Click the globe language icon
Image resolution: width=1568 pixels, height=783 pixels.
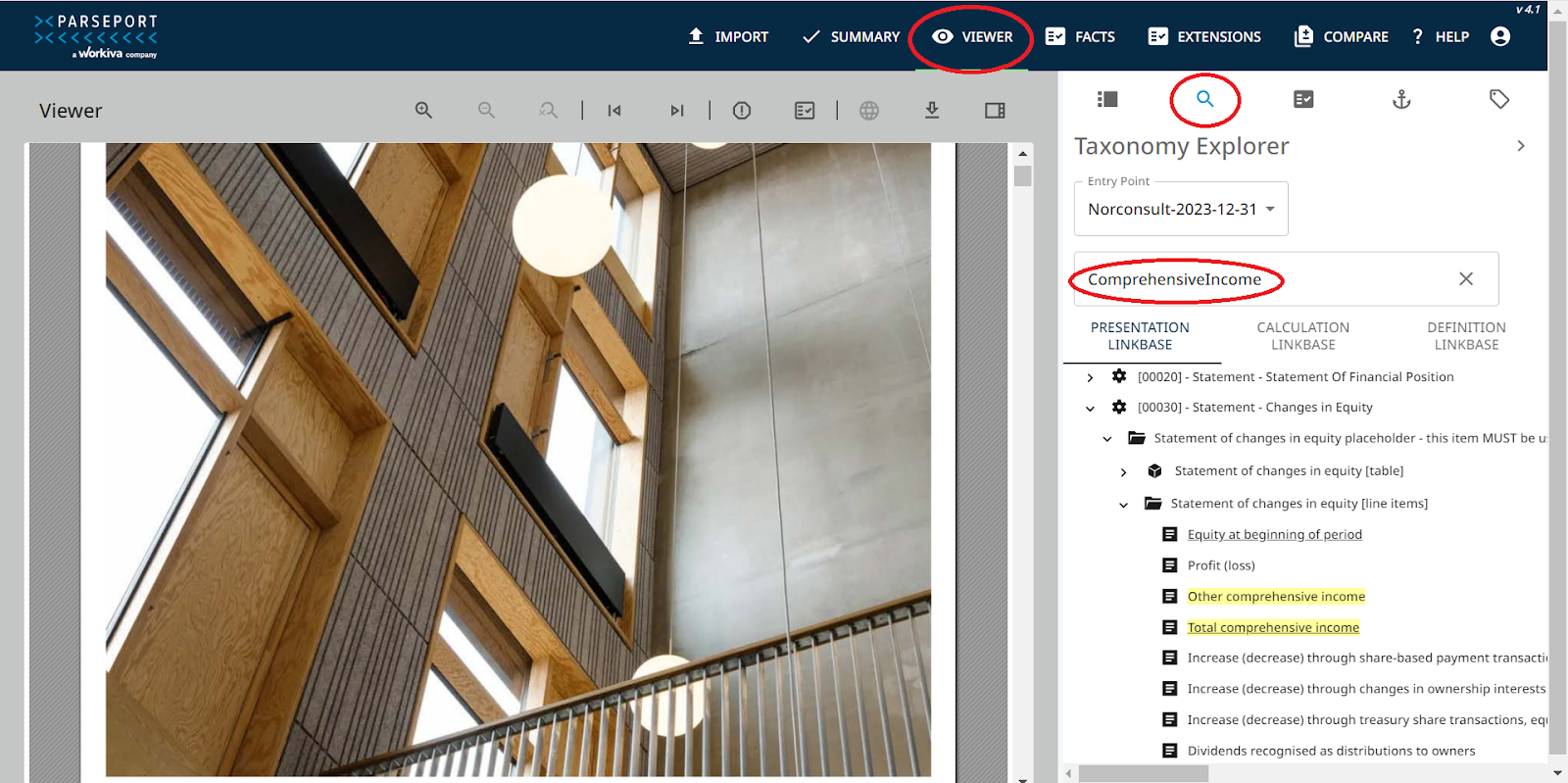pyautogui.click(x=869, y=111)
